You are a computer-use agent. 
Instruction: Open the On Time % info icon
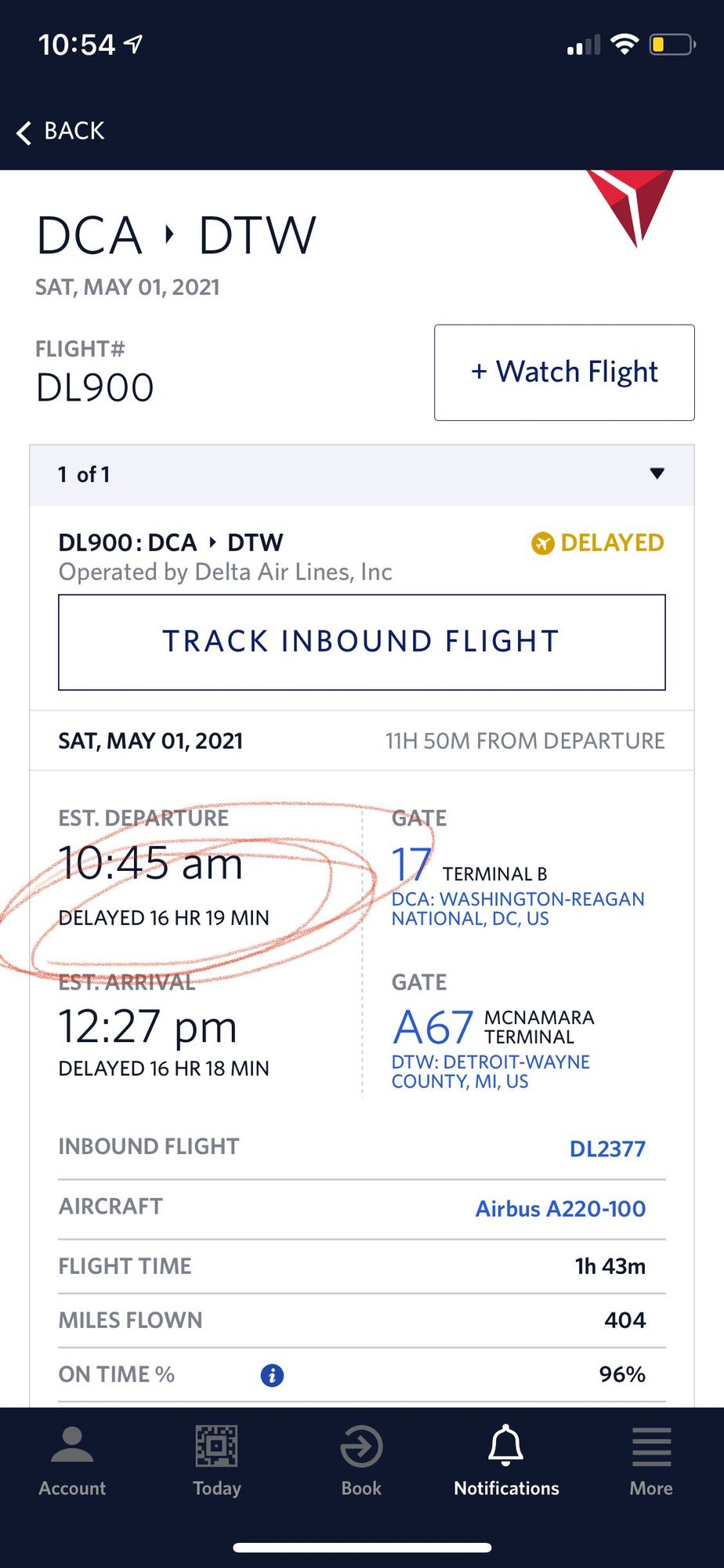272,1374
